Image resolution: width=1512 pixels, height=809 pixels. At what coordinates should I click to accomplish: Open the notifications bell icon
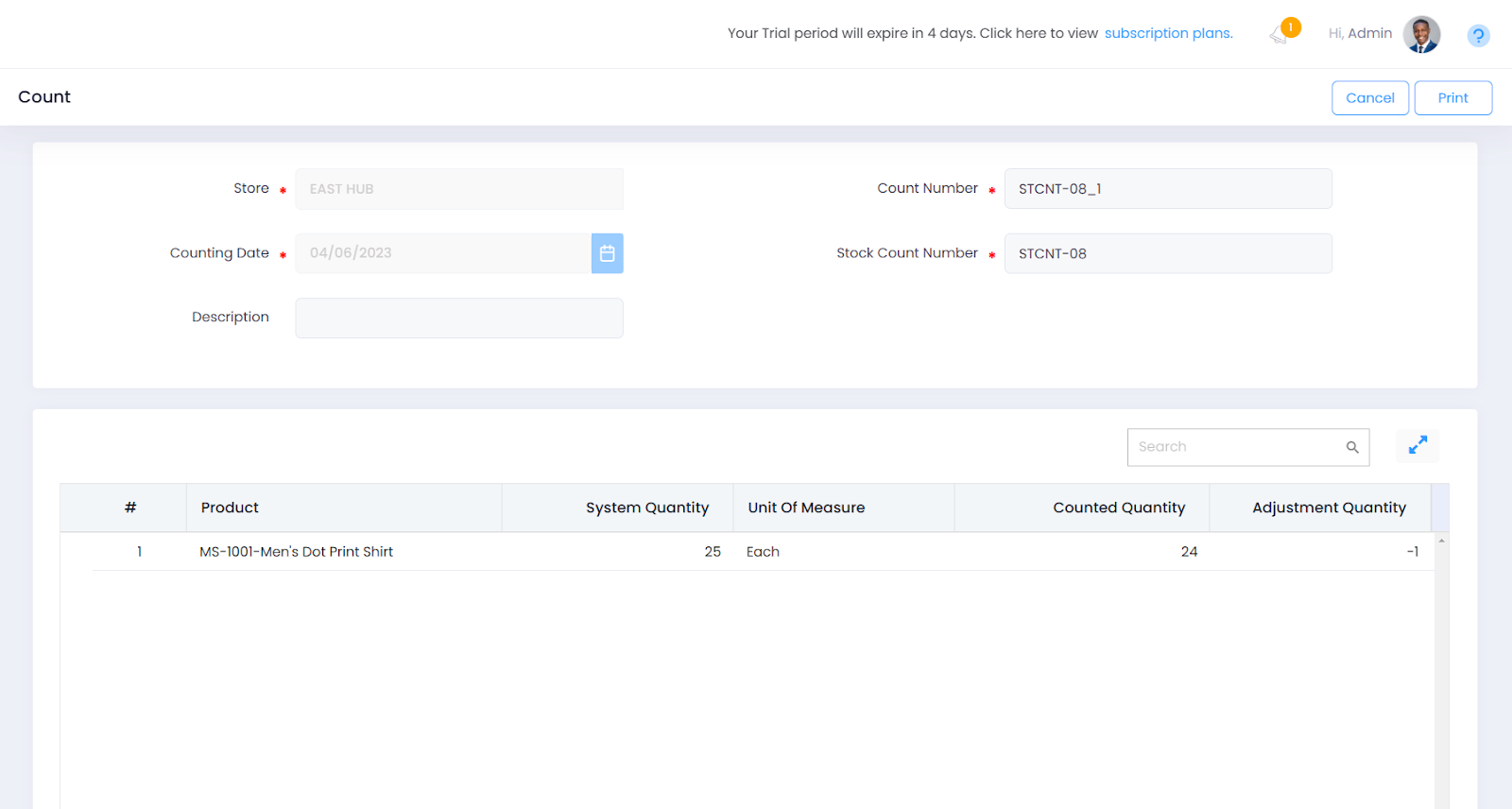(x=1280, y=34)
